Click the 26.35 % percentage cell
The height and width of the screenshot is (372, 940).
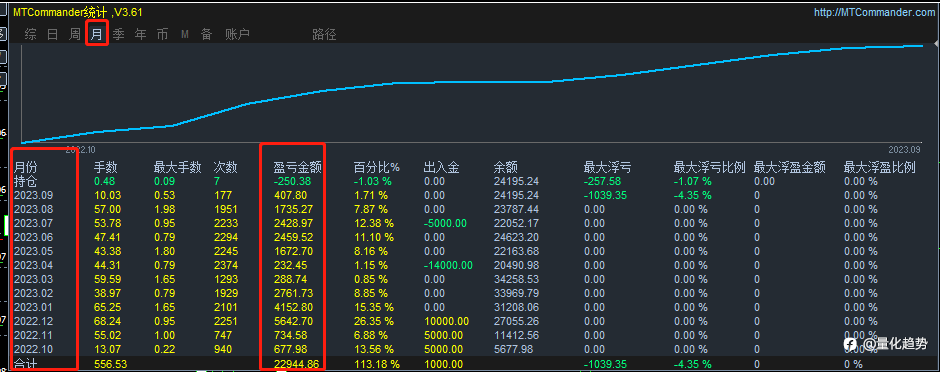(x=373, y=321)
